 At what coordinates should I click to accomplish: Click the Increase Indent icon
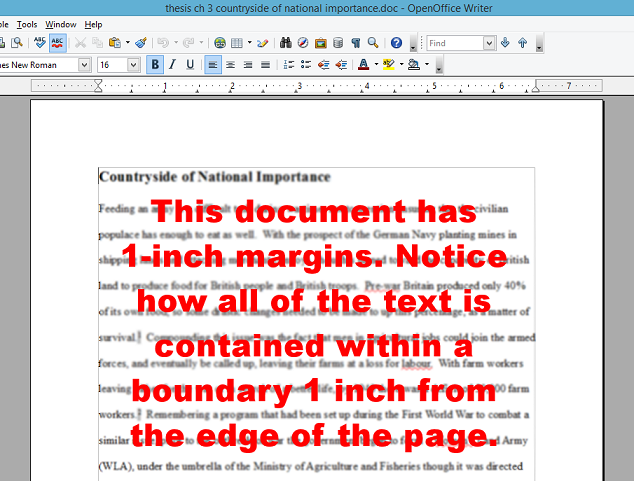(341, 65)
